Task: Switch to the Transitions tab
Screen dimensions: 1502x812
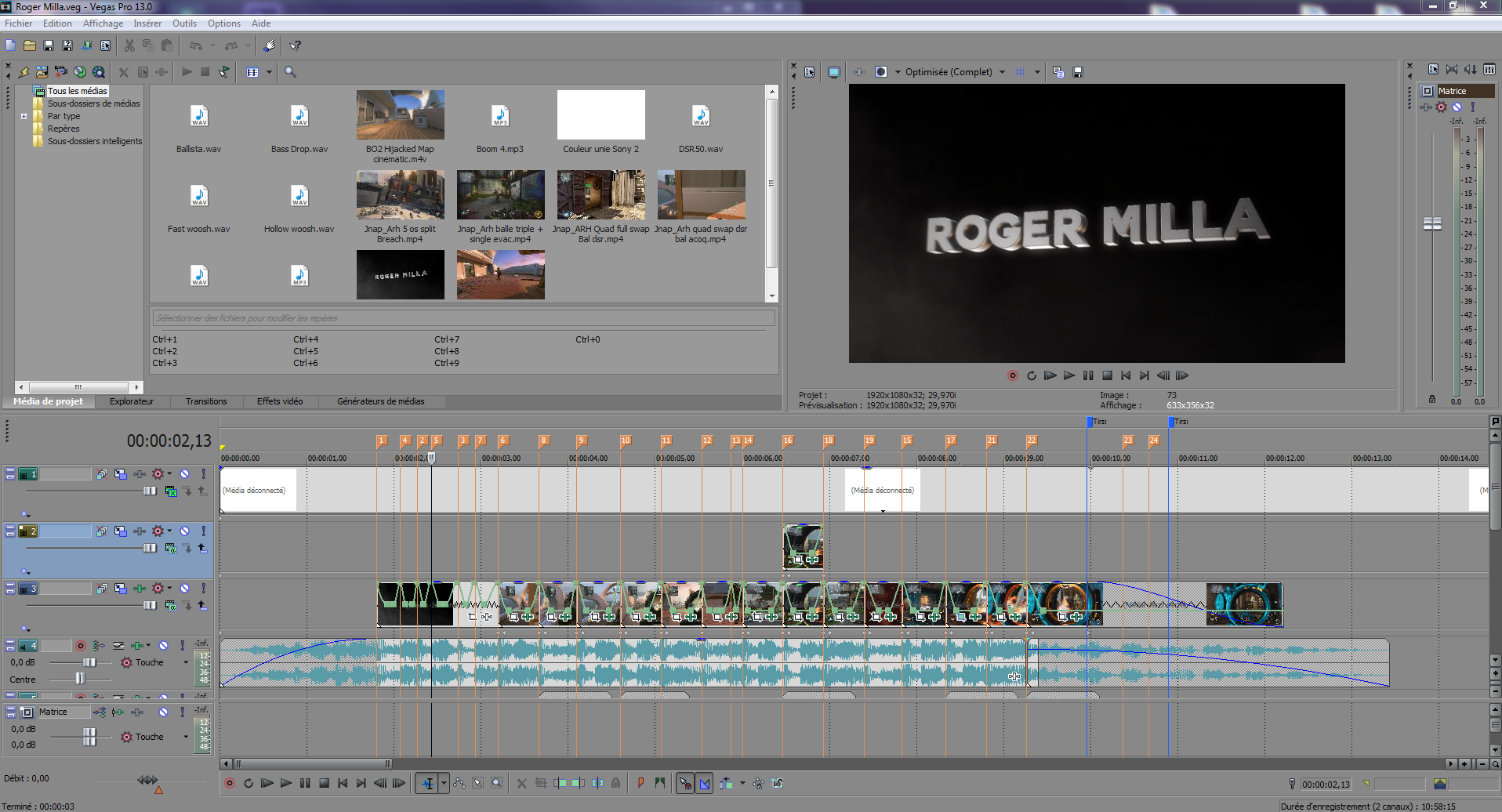Action: coord(206,401)
